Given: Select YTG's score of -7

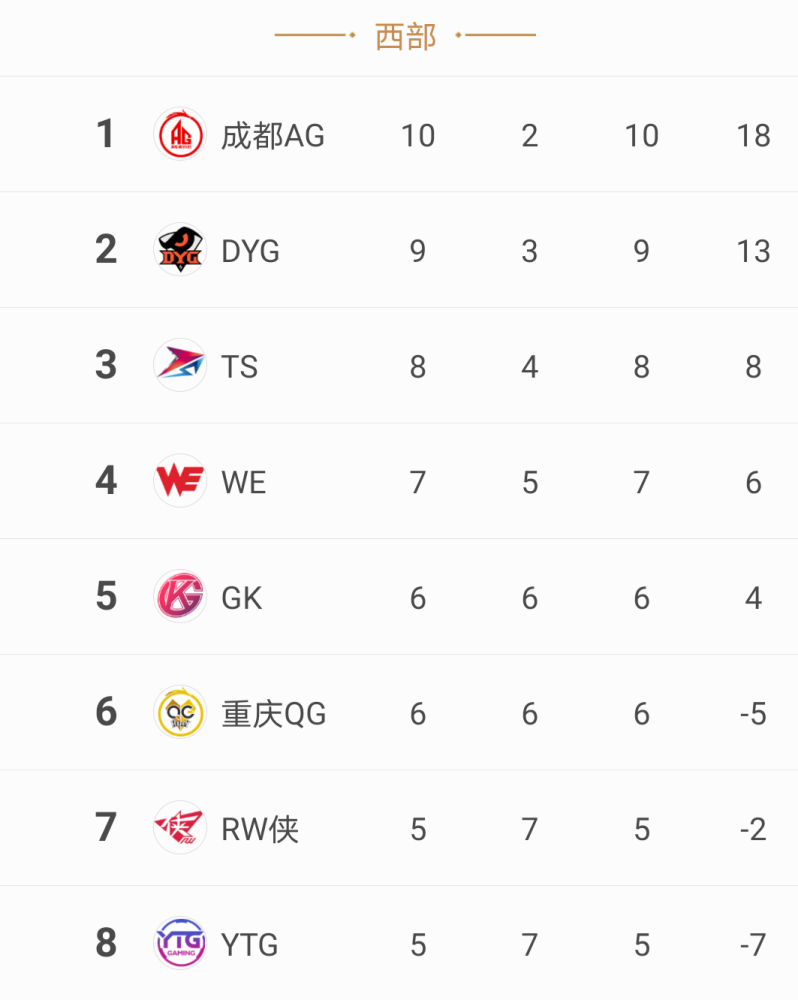Looking at the screenshot, I should [x=753, y=945].
